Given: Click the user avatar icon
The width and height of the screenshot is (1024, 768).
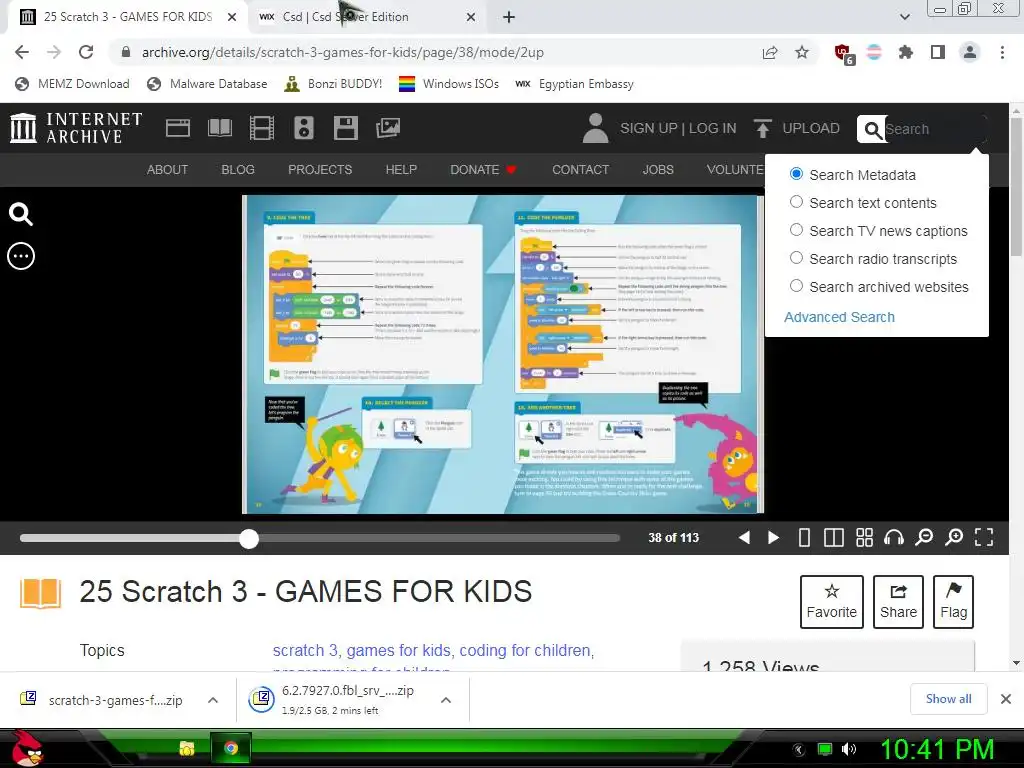Looking at the screenshot, I should click(x=595, y=128).
